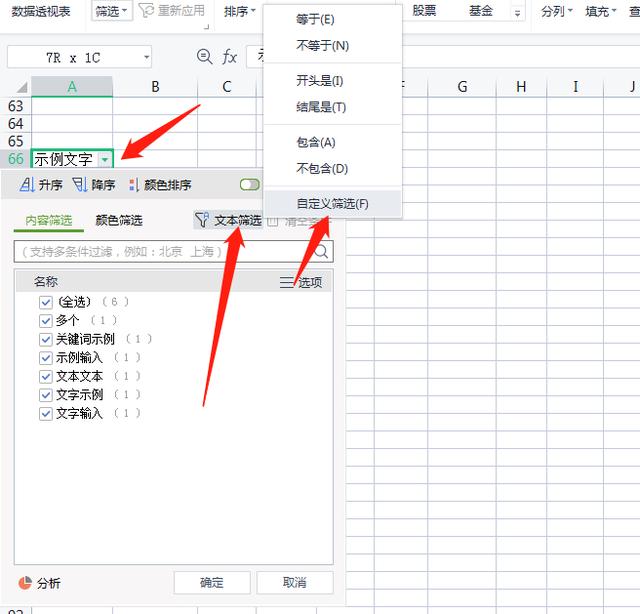This screenshot has width=640, height=614.
Task: Expand the data type gallery arrow beside 基金
Action: tap(518, 13)
